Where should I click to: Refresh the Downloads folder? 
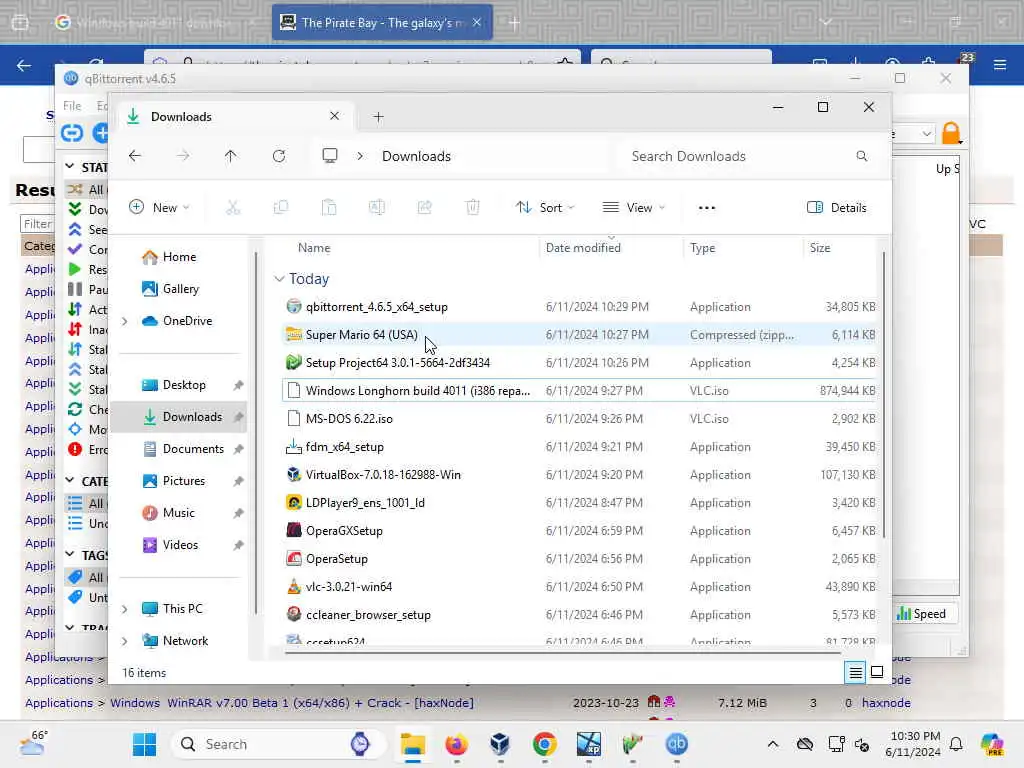pyautogui.click(x=279, y=156)
